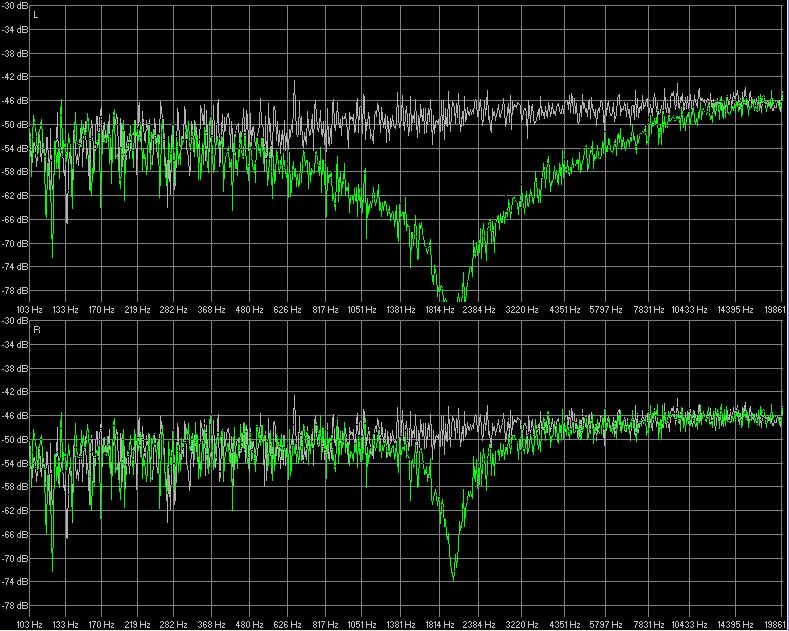The height and width of the screenshot is (631, 789).
Task: Select the 1051 Hz label under L graph
Action: tap(362, 310)
